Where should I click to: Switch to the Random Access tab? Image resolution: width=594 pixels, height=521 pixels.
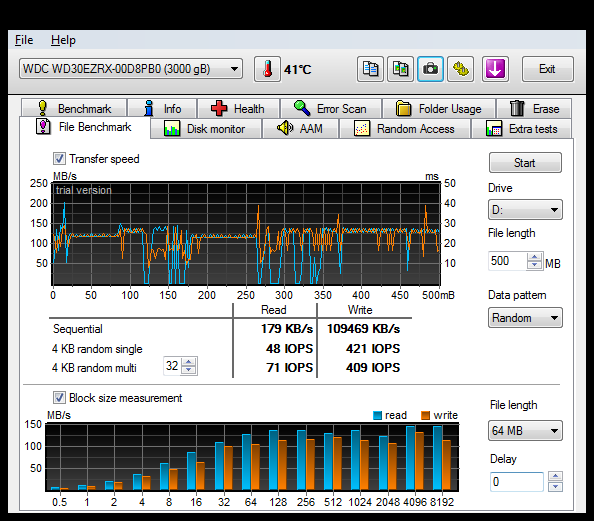pyautogui.click(x=405, y=129)
